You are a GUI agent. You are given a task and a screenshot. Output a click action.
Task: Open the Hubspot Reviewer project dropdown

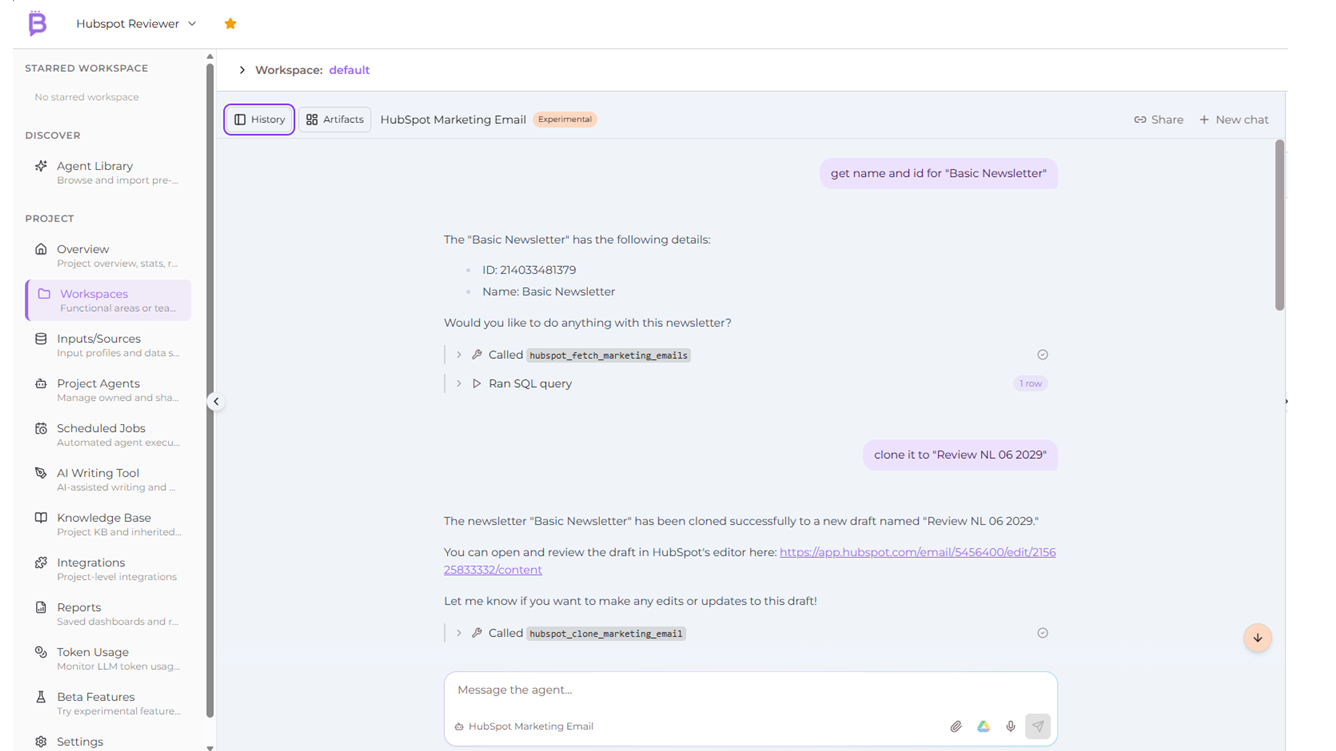[x=136, y=24]
